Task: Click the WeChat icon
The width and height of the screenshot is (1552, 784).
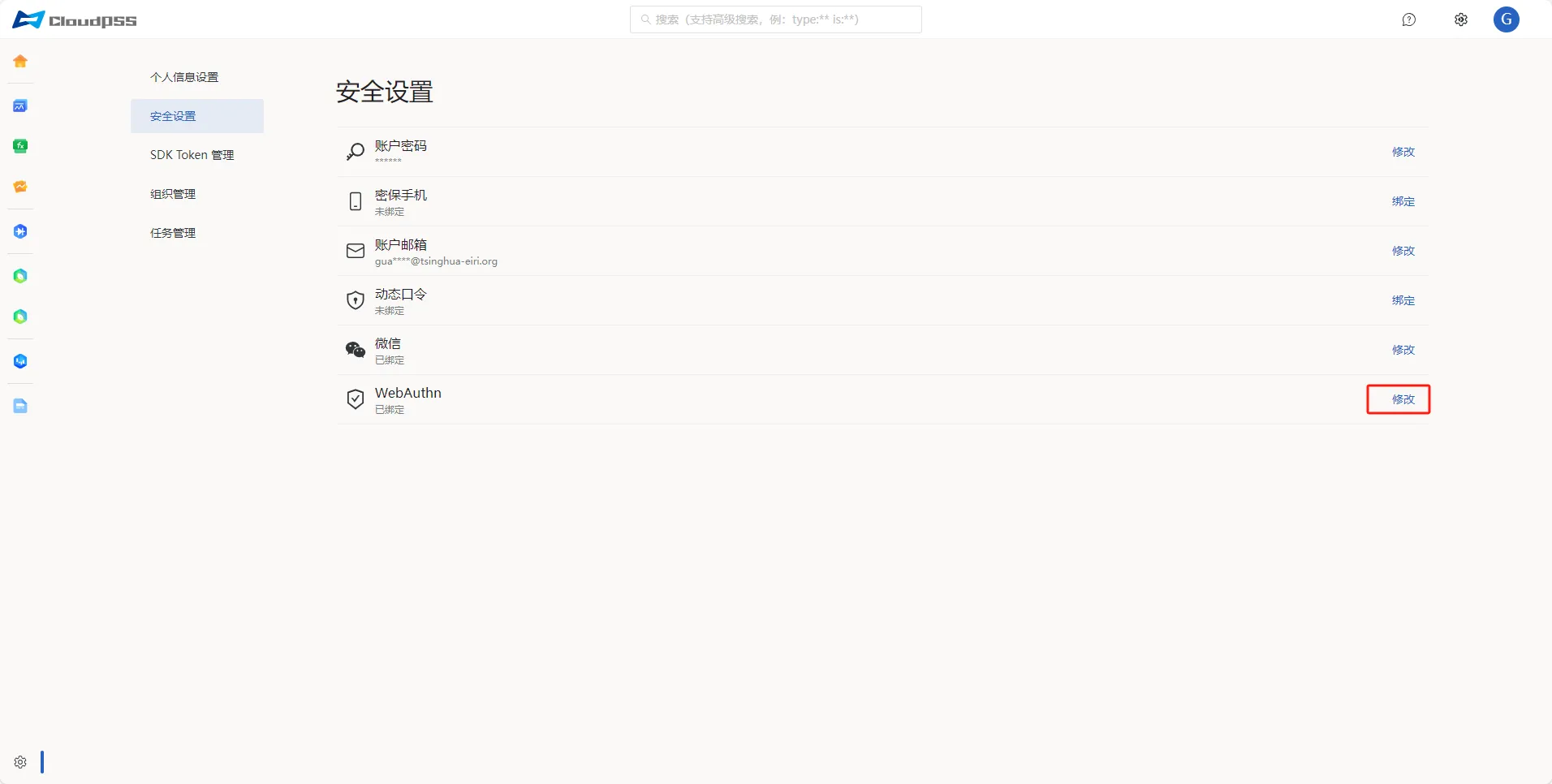Action: coord(356,350)
